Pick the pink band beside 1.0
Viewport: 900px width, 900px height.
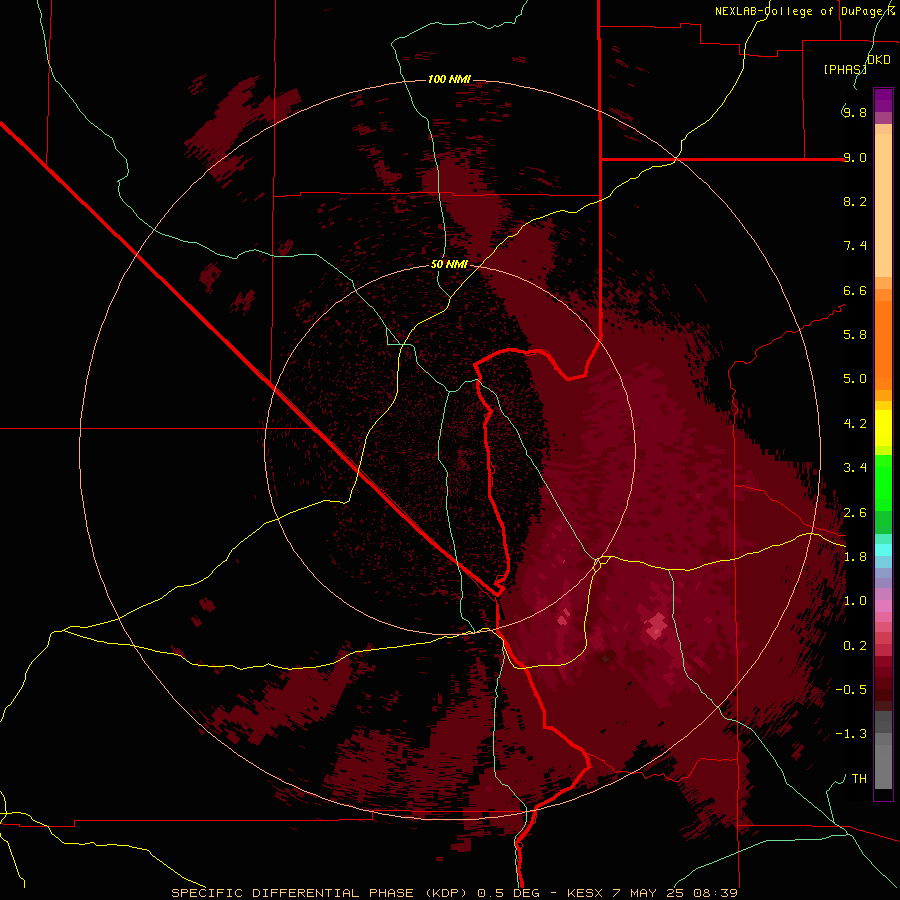click(x=883, y=605)
